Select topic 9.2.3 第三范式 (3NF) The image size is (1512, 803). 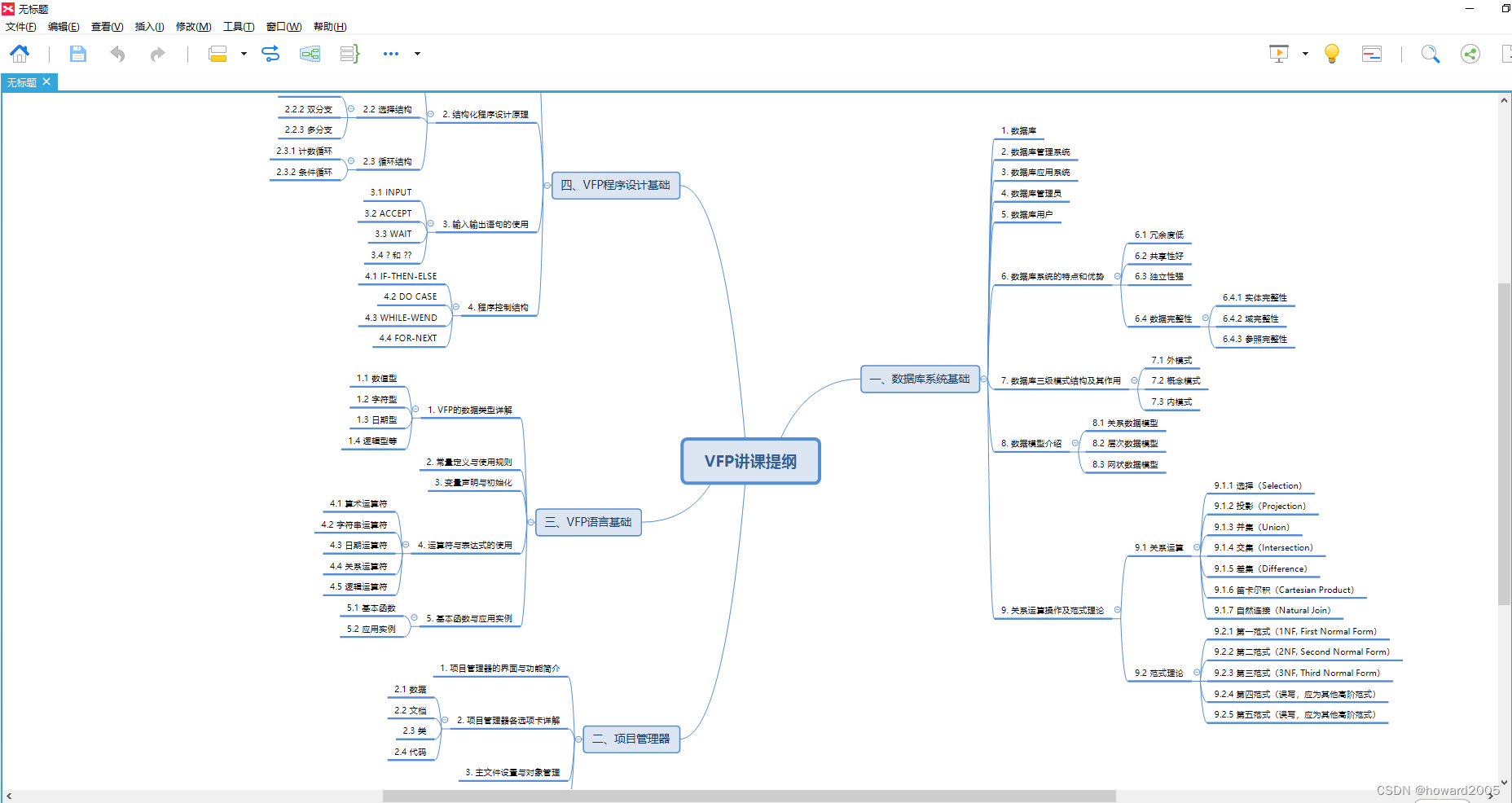1297,674
